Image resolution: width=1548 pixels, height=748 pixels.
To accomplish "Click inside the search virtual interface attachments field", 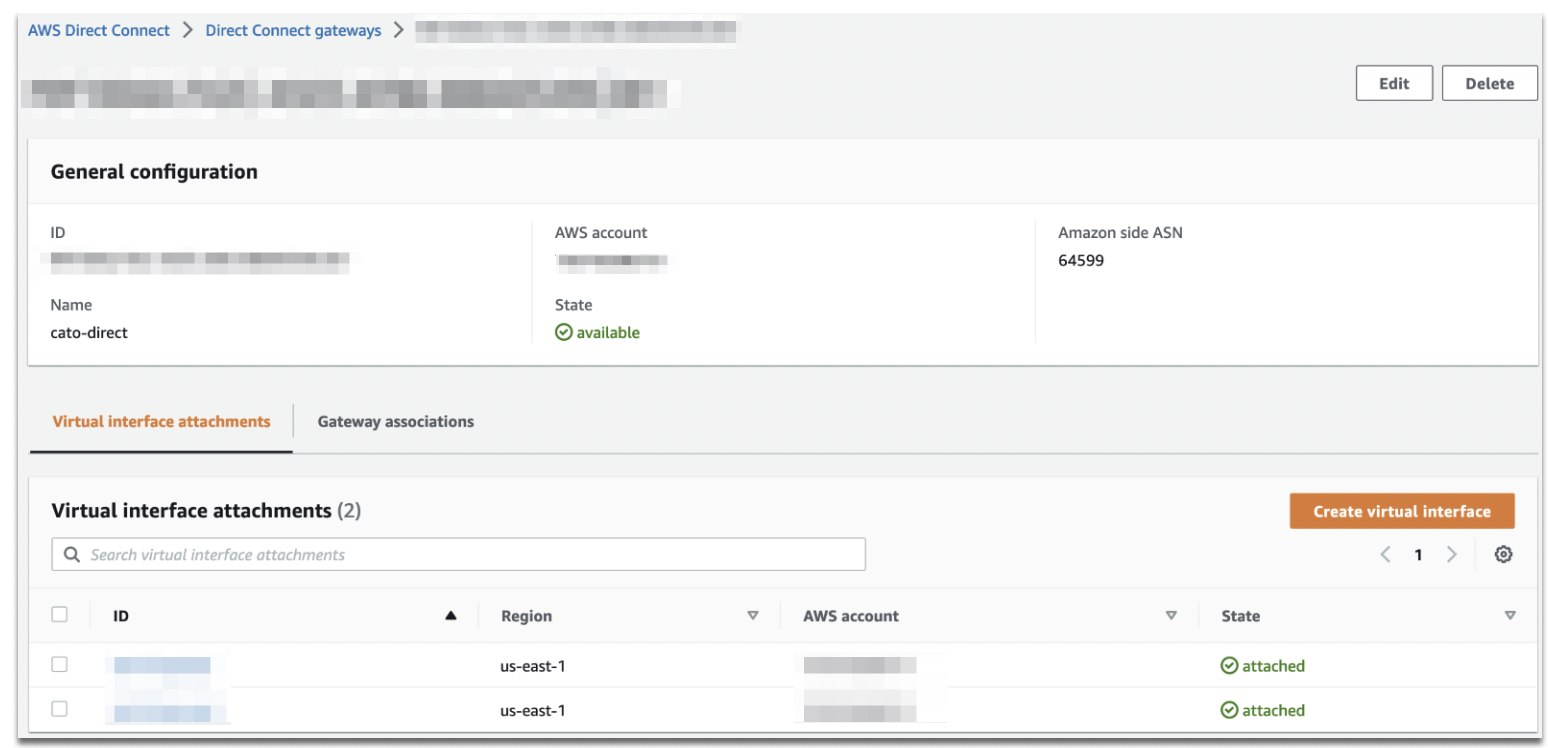I will (x=400, y=554).
